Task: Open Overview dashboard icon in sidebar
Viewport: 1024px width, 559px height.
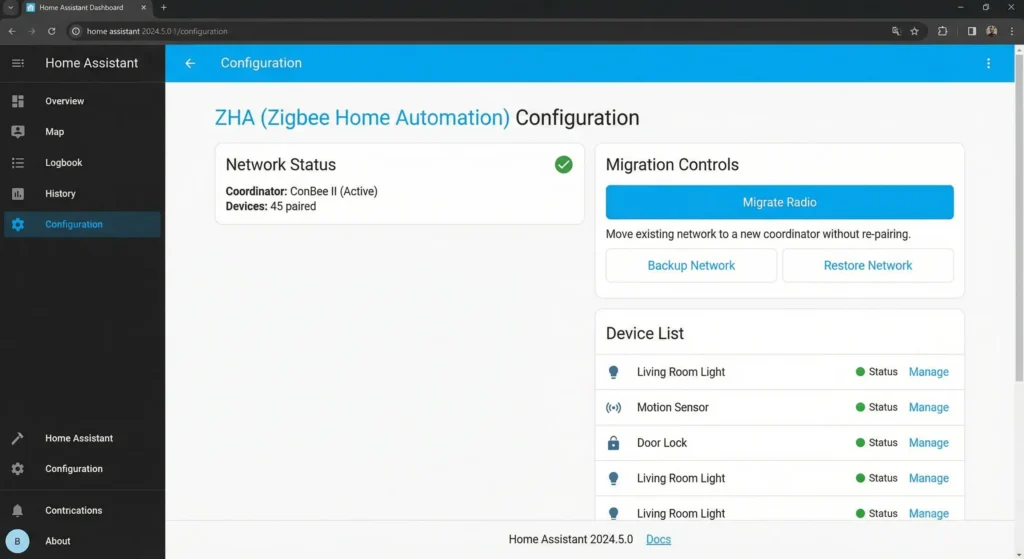Action: [18, 101]
